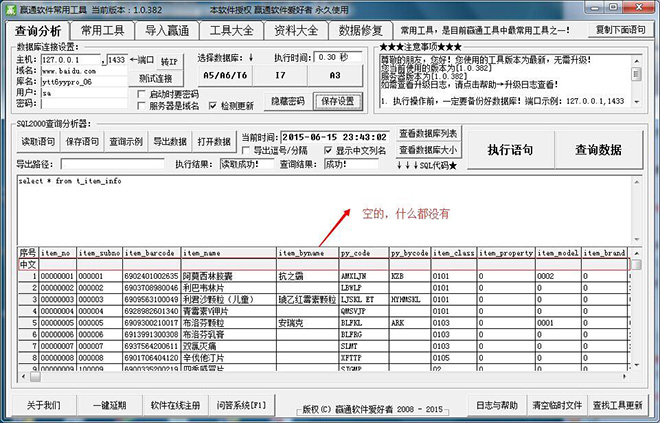
Task: Select the cell 阿莫西林胶囊
Action: pos(229,277)
